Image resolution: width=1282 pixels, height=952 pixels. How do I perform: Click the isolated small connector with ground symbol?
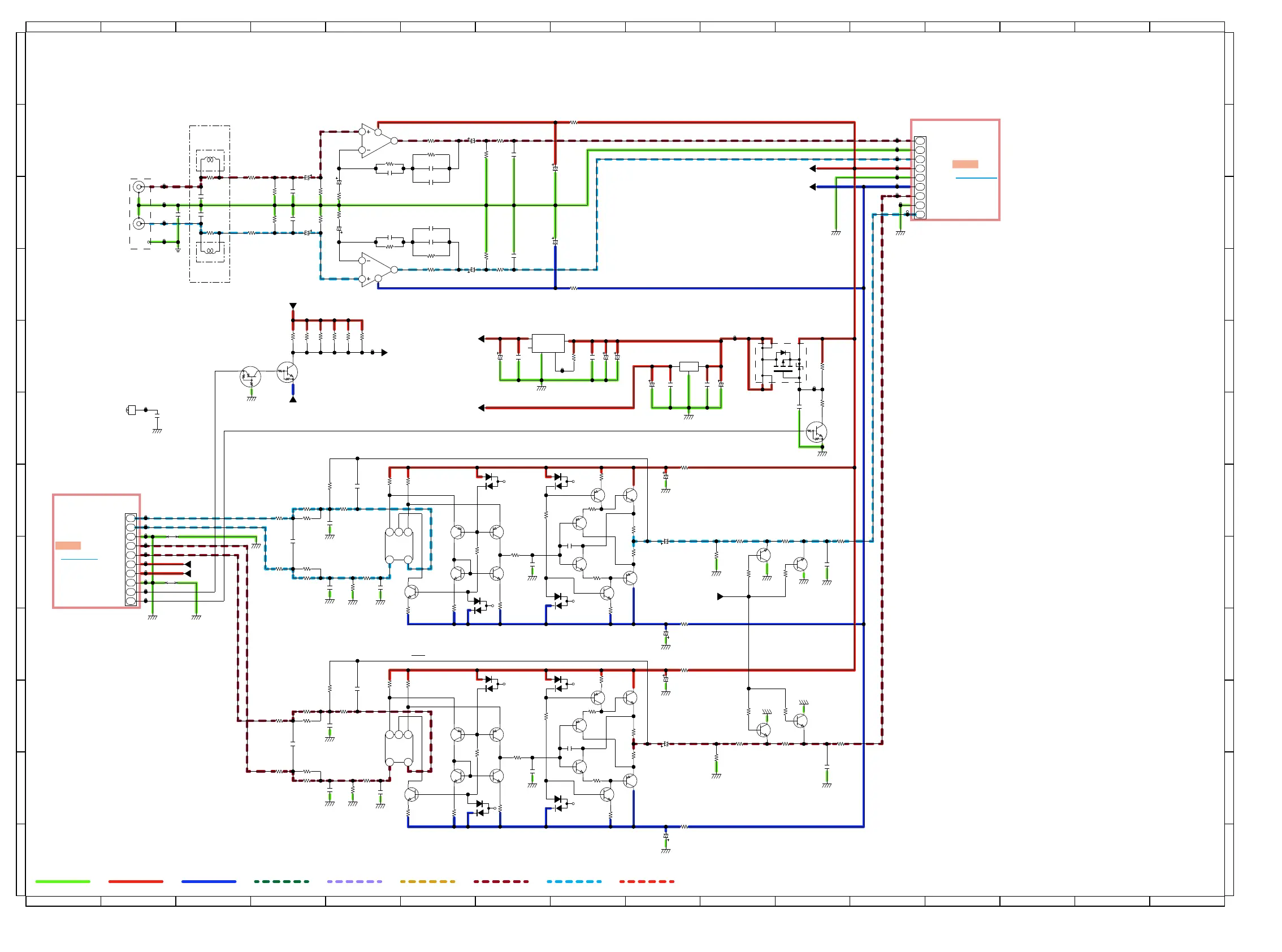click(x=132, y=410)
